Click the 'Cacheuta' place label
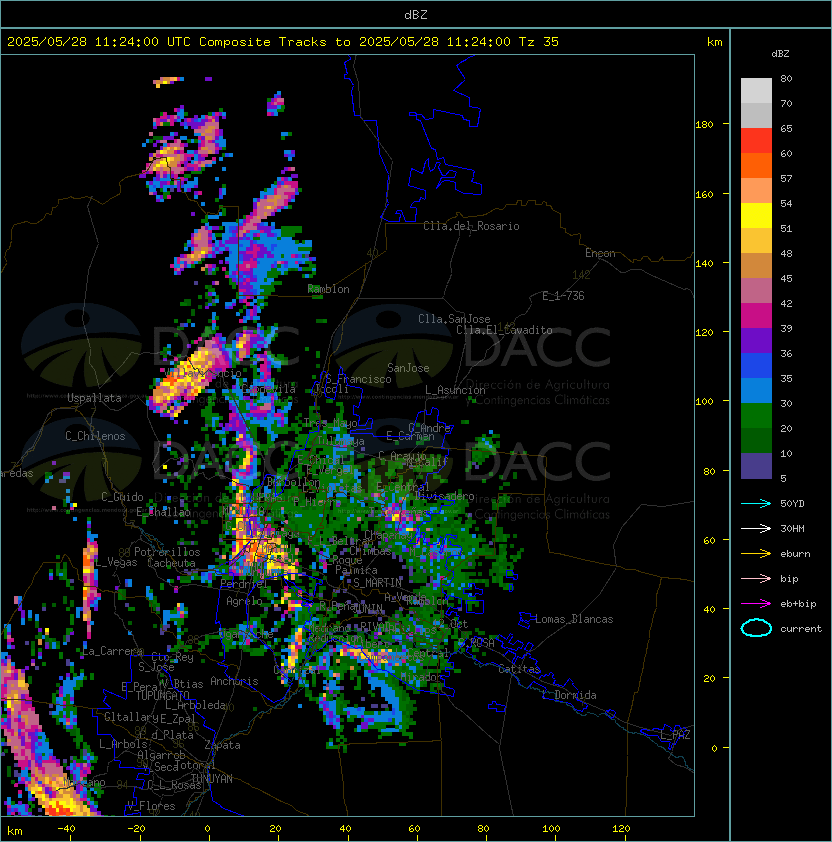 tap(171, 563)
